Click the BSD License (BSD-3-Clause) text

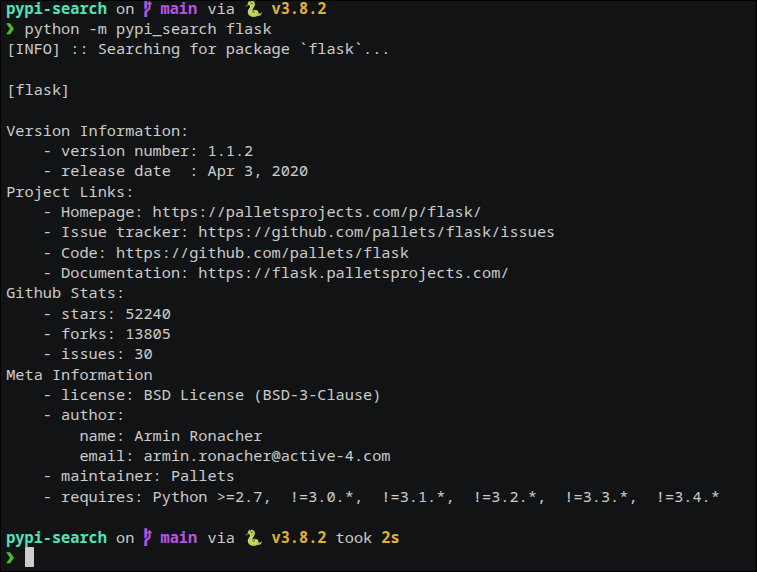[x=262, y=395]
